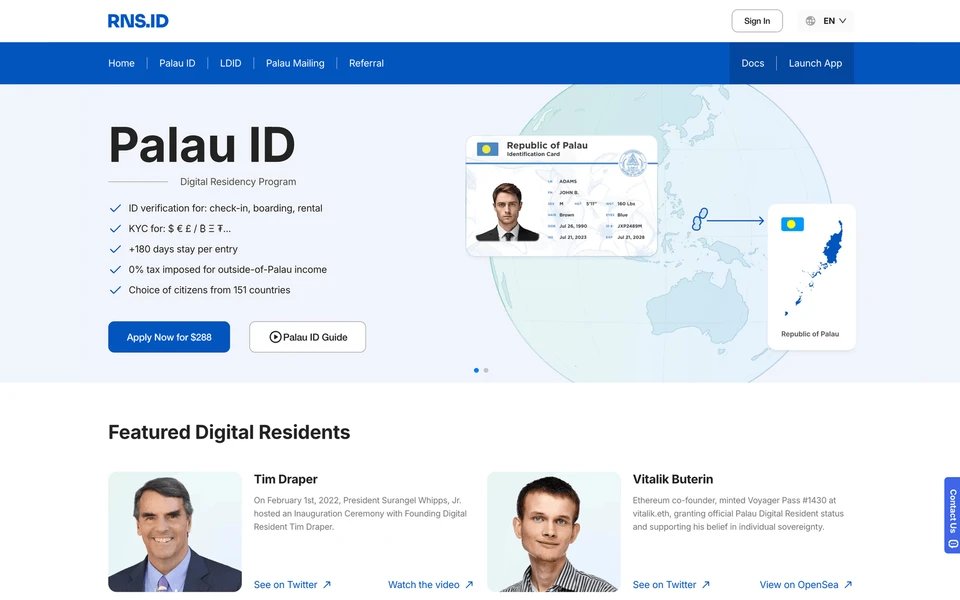Image resolution: width=960 pixels, height=600 pixels.
Task: Click Launch App in navigation bar
Action: point(815,63)
